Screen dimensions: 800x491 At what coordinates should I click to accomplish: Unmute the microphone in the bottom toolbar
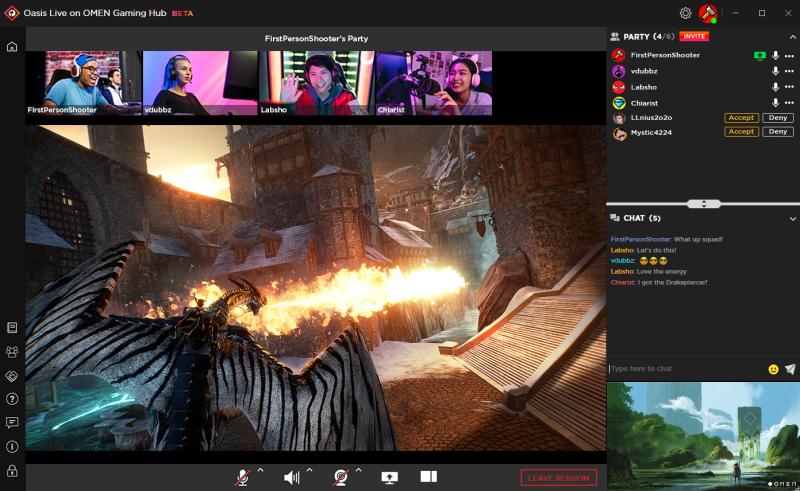tap(242, 477)
